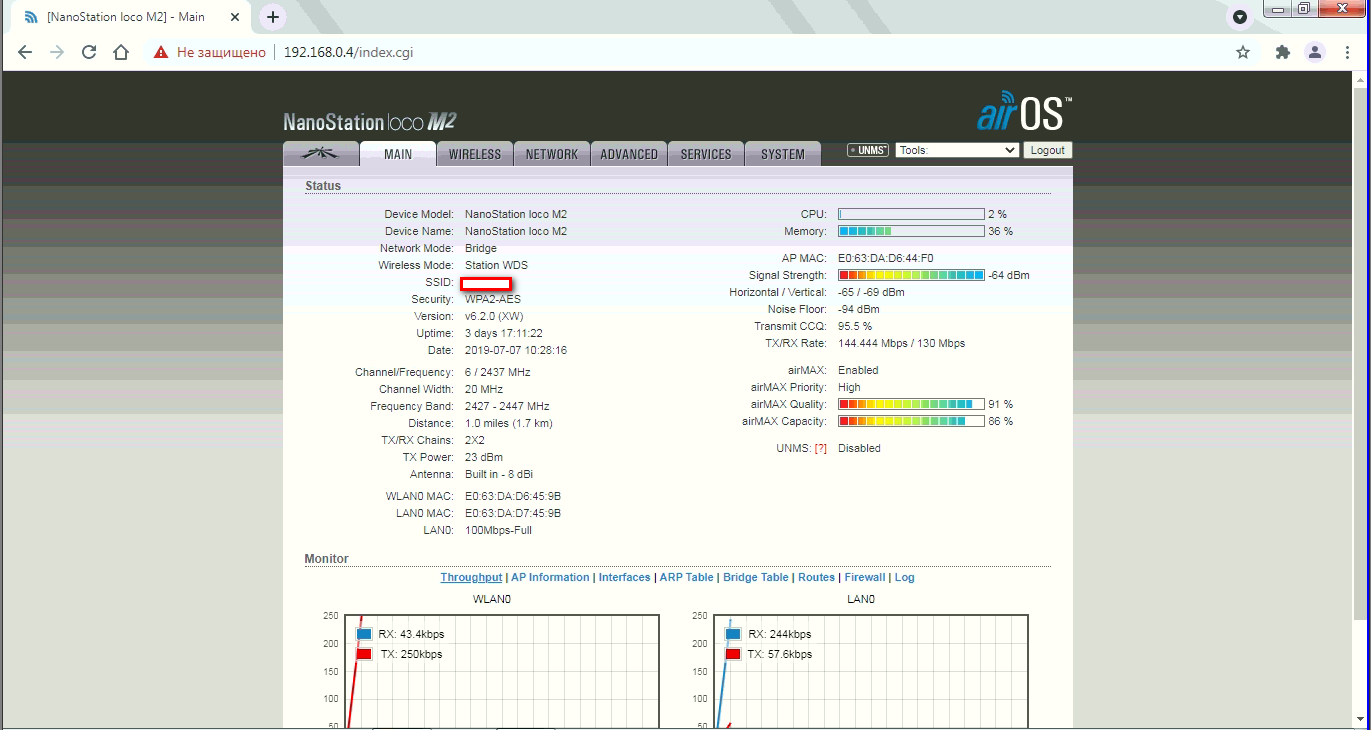Click the LAN0 throughput graph
The height and width of the screenshot is (730, 1371).
click(x=871, y=671)
